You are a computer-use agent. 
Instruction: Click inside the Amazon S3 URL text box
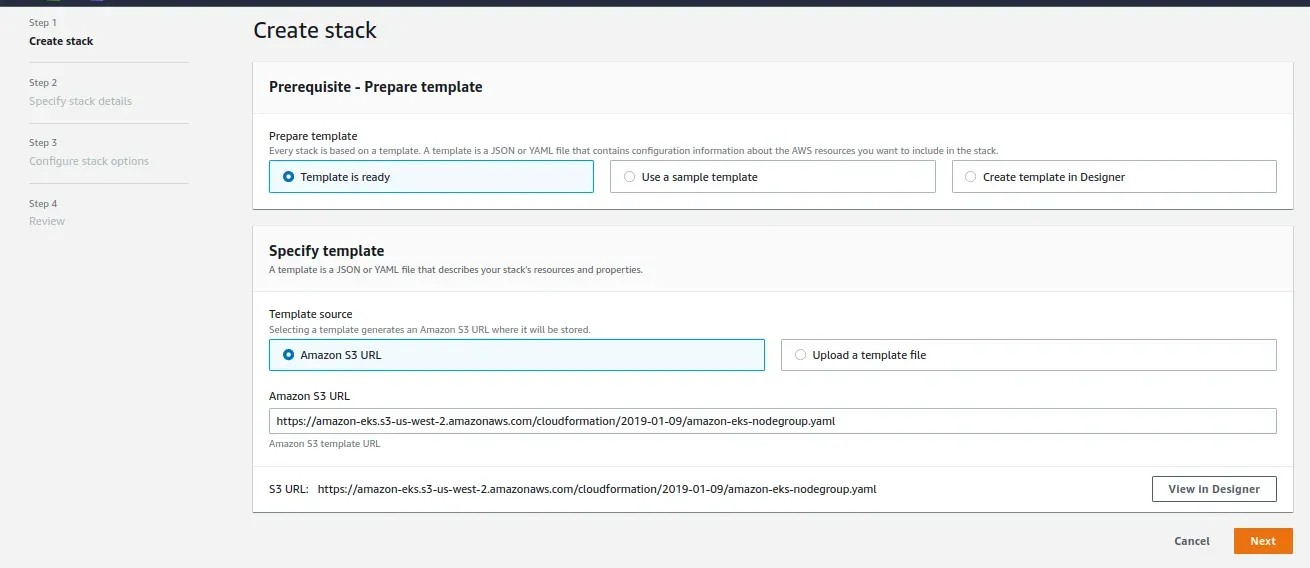772,421
